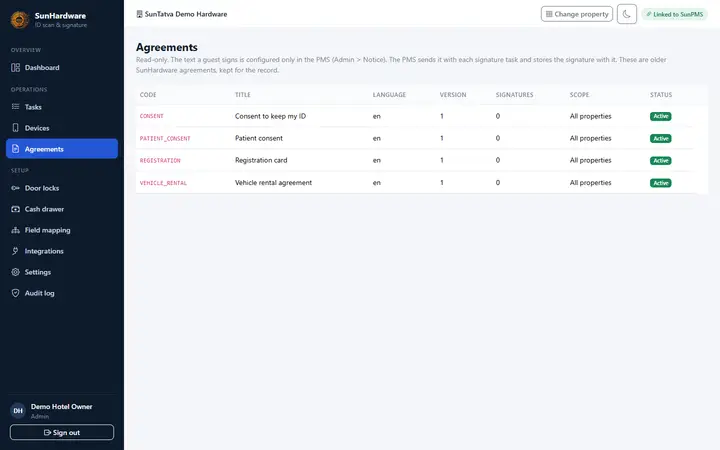Click the SIGNATURES column header
720x450 pixels.
514,95
